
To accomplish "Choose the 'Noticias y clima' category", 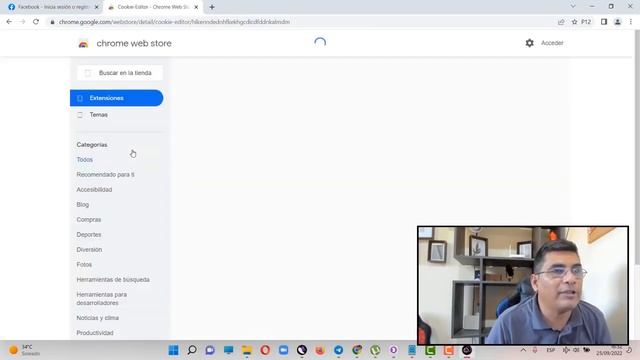I will point(98,318).
